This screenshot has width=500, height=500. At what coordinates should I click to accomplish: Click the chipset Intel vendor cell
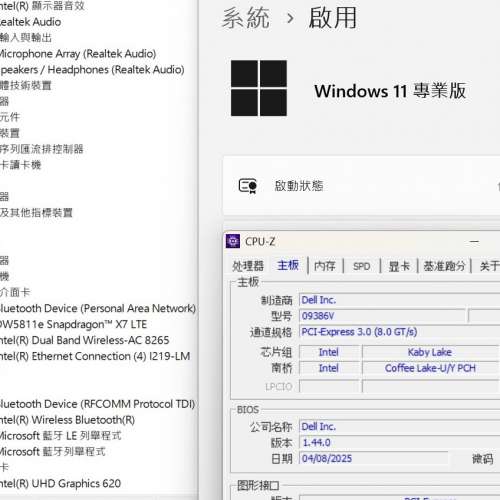(x=329, y=352)
